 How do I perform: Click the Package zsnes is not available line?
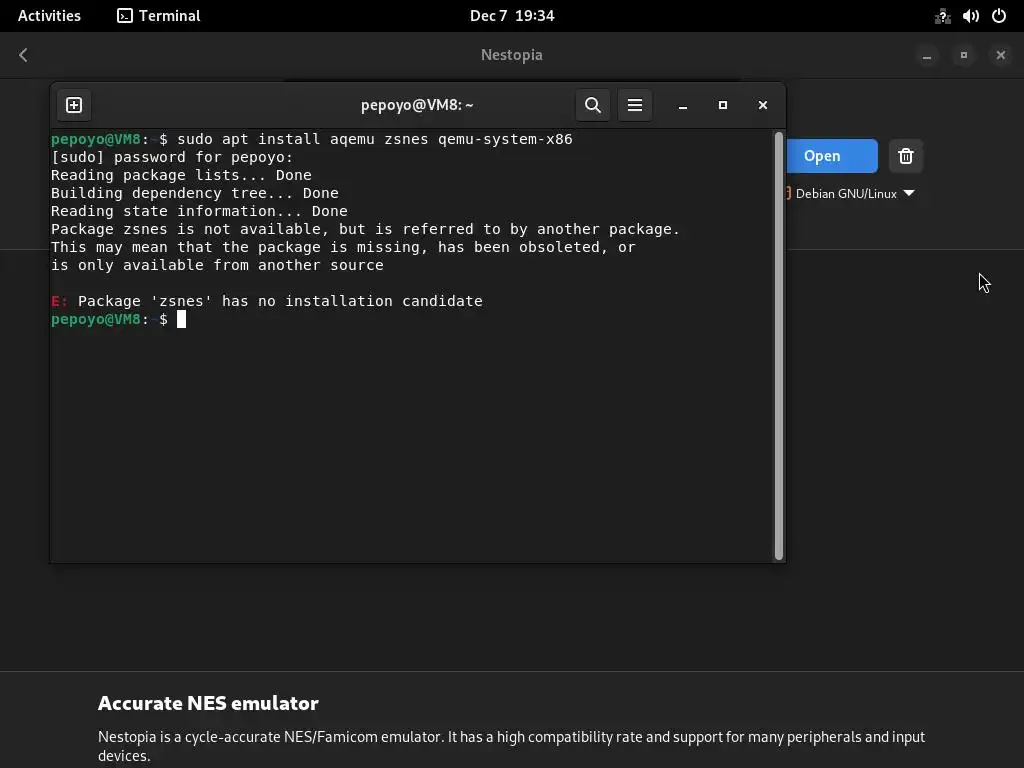coord(366,229)
